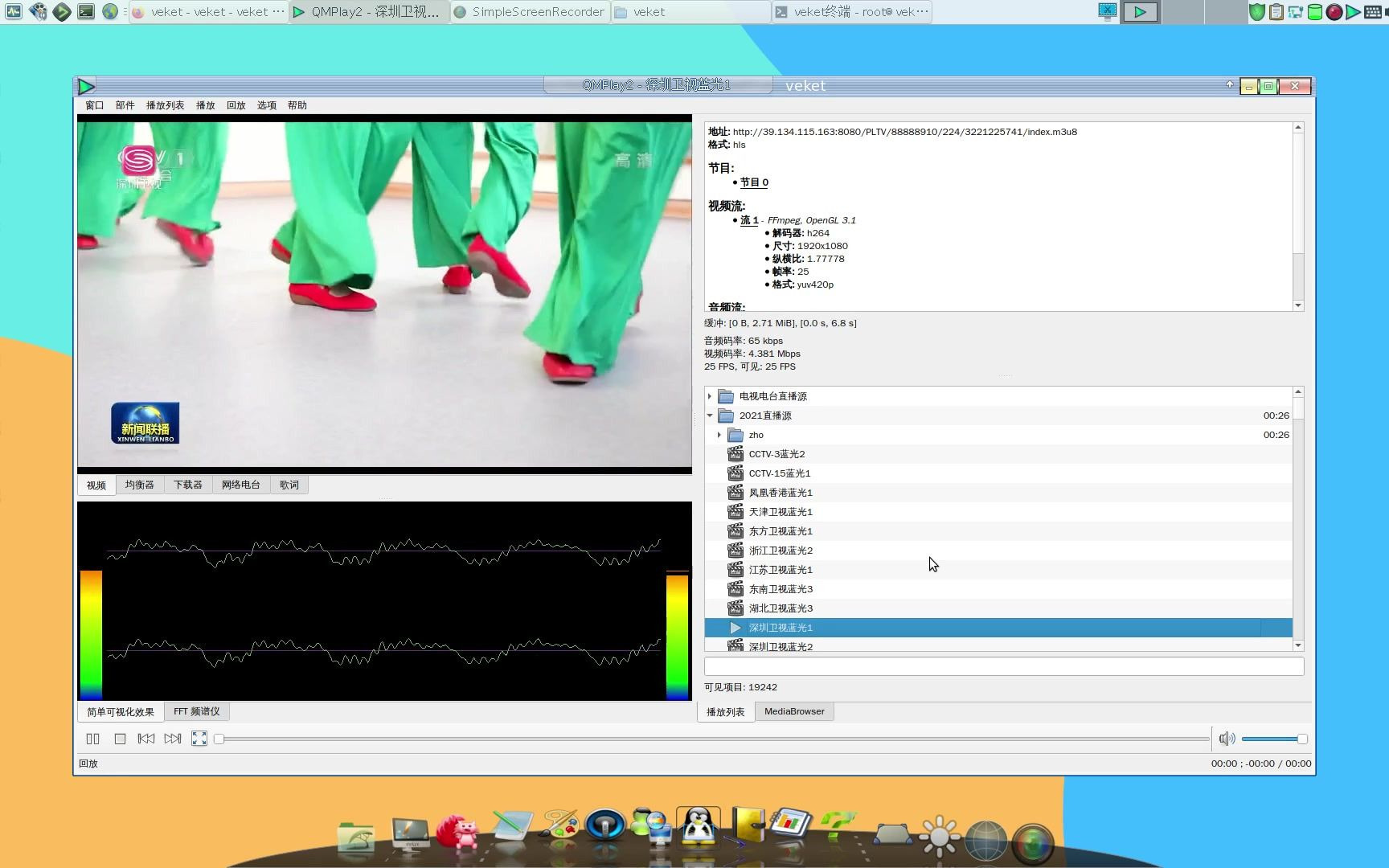1389x868 pixels.
Task: Collapse the 2021直播源 folder
Action: tap(710, 416)
